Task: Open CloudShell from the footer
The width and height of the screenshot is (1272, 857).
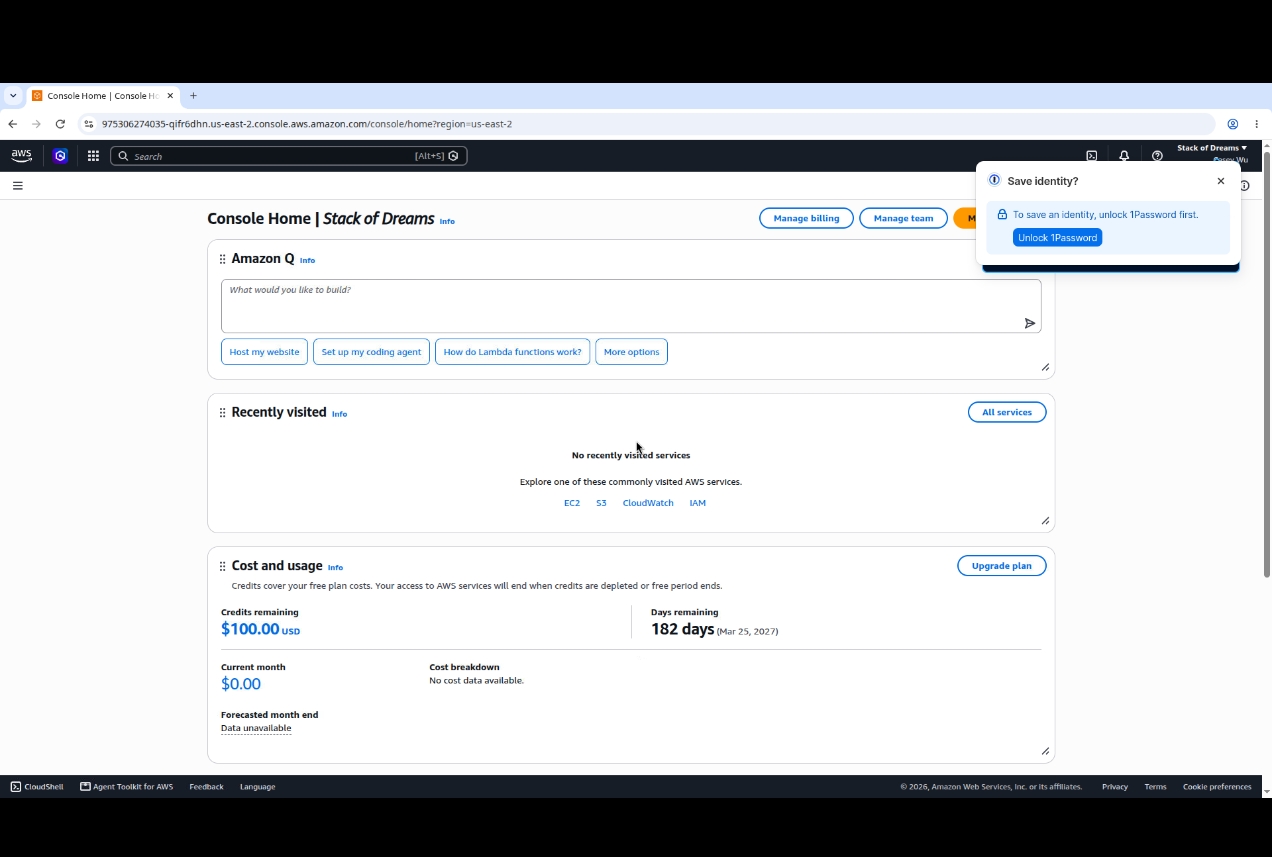Action: tap(37, 787)
